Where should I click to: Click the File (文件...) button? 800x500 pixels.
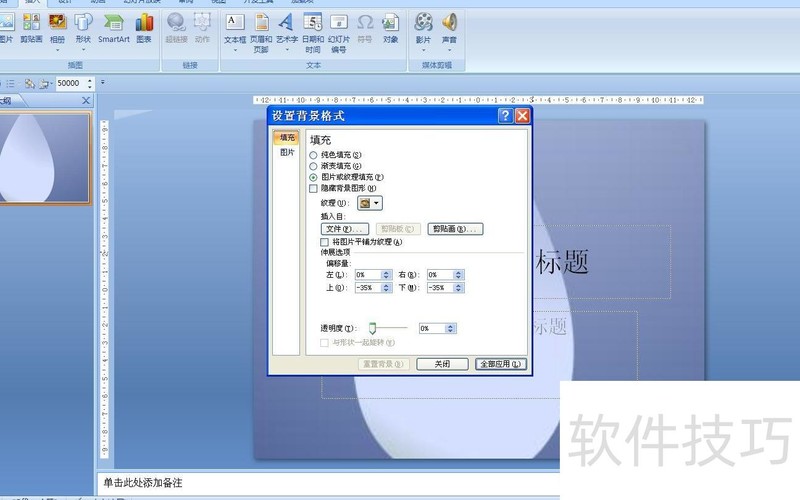click(x=345, y=229)
